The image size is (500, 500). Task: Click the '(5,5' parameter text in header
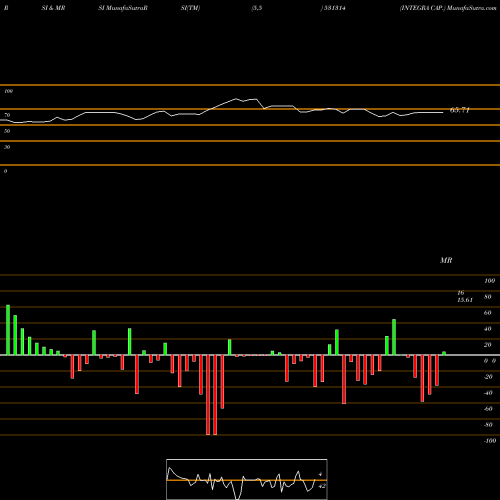(257, 8)
